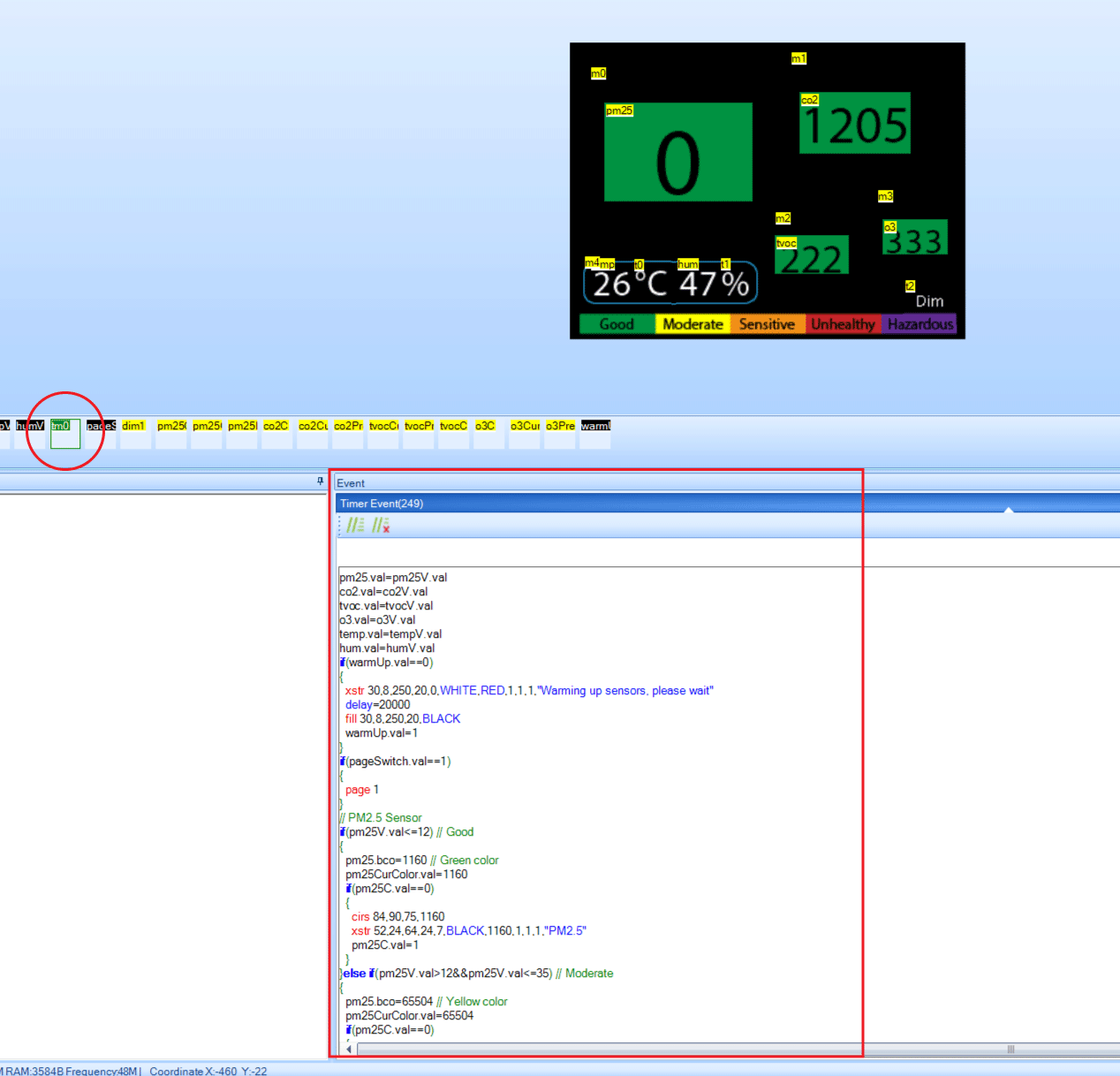
Task: Select the pageS variable component
Action: point(100,431)
